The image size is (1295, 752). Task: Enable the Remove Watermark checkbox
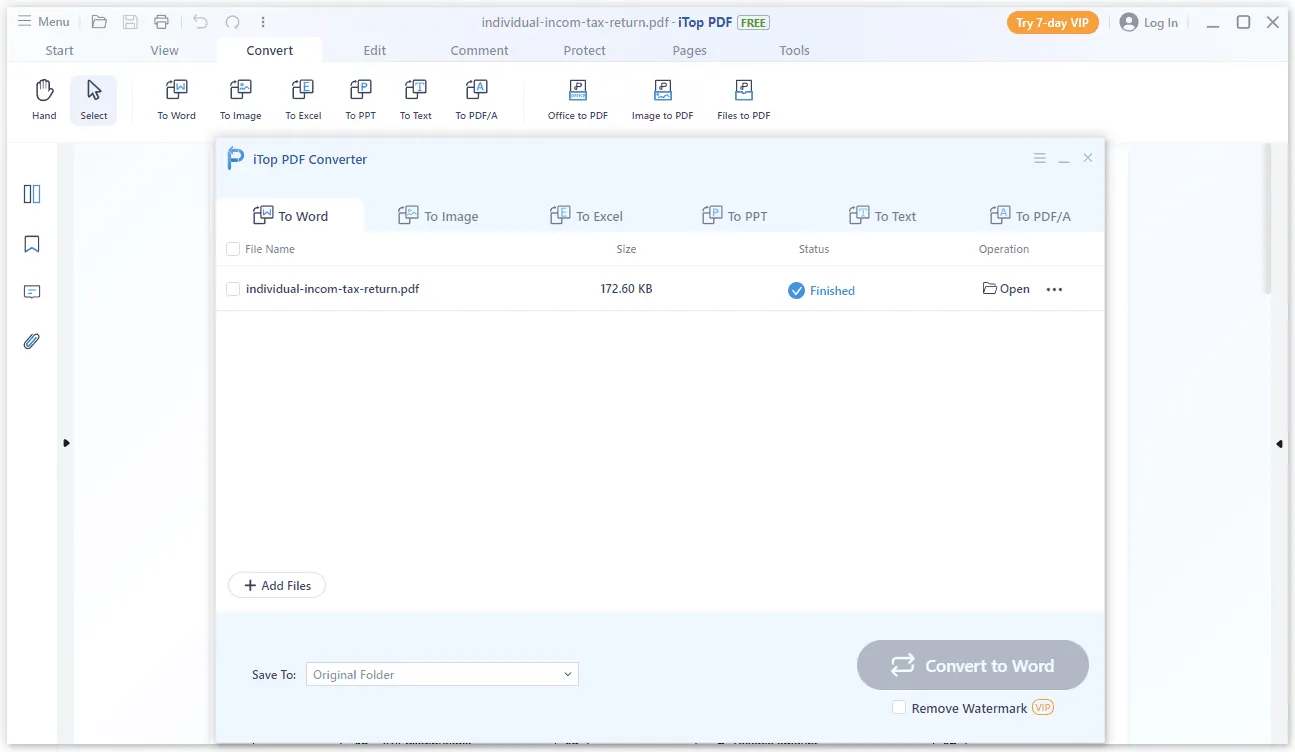point(899,708)
